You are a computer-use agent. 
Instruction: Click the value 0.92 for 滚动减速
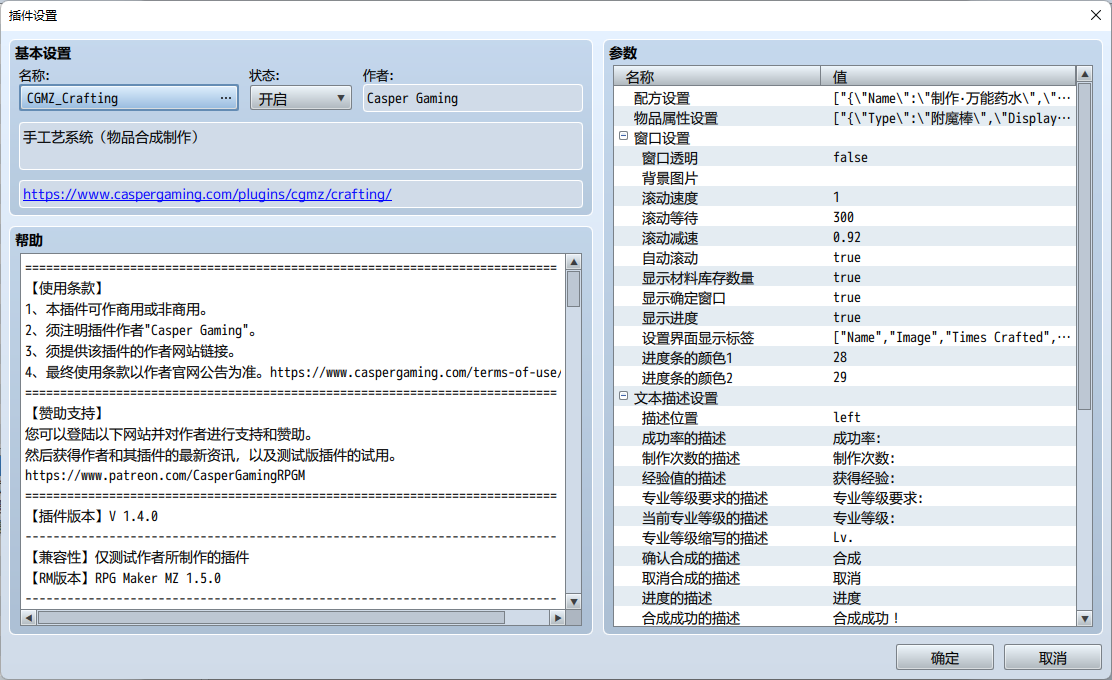pyautogui.click(x=847, y=238)
